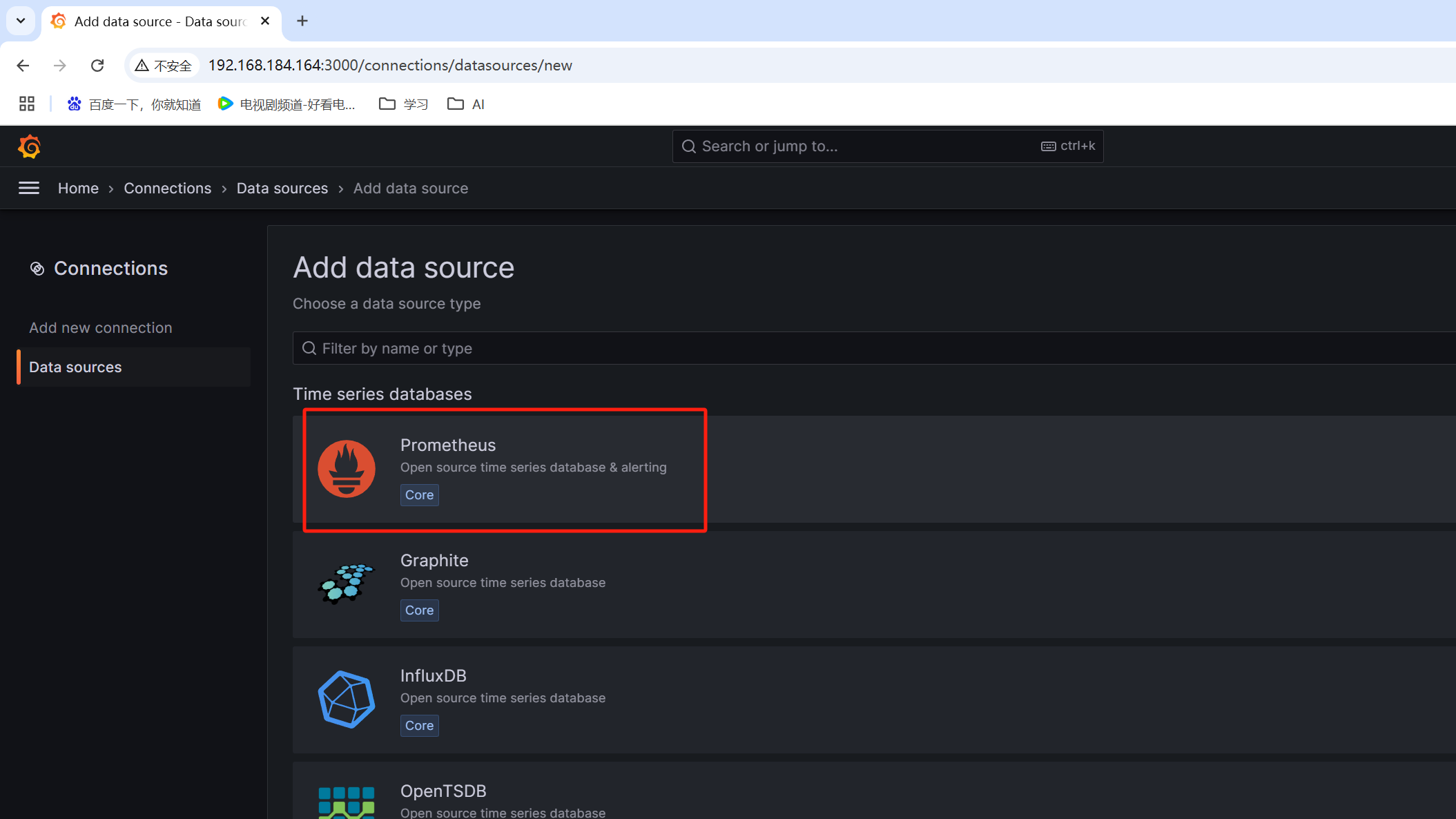This screenshot has width=1456, height=819.
Task: Click the Connections breadcrumb
Action: coord(168,189)
